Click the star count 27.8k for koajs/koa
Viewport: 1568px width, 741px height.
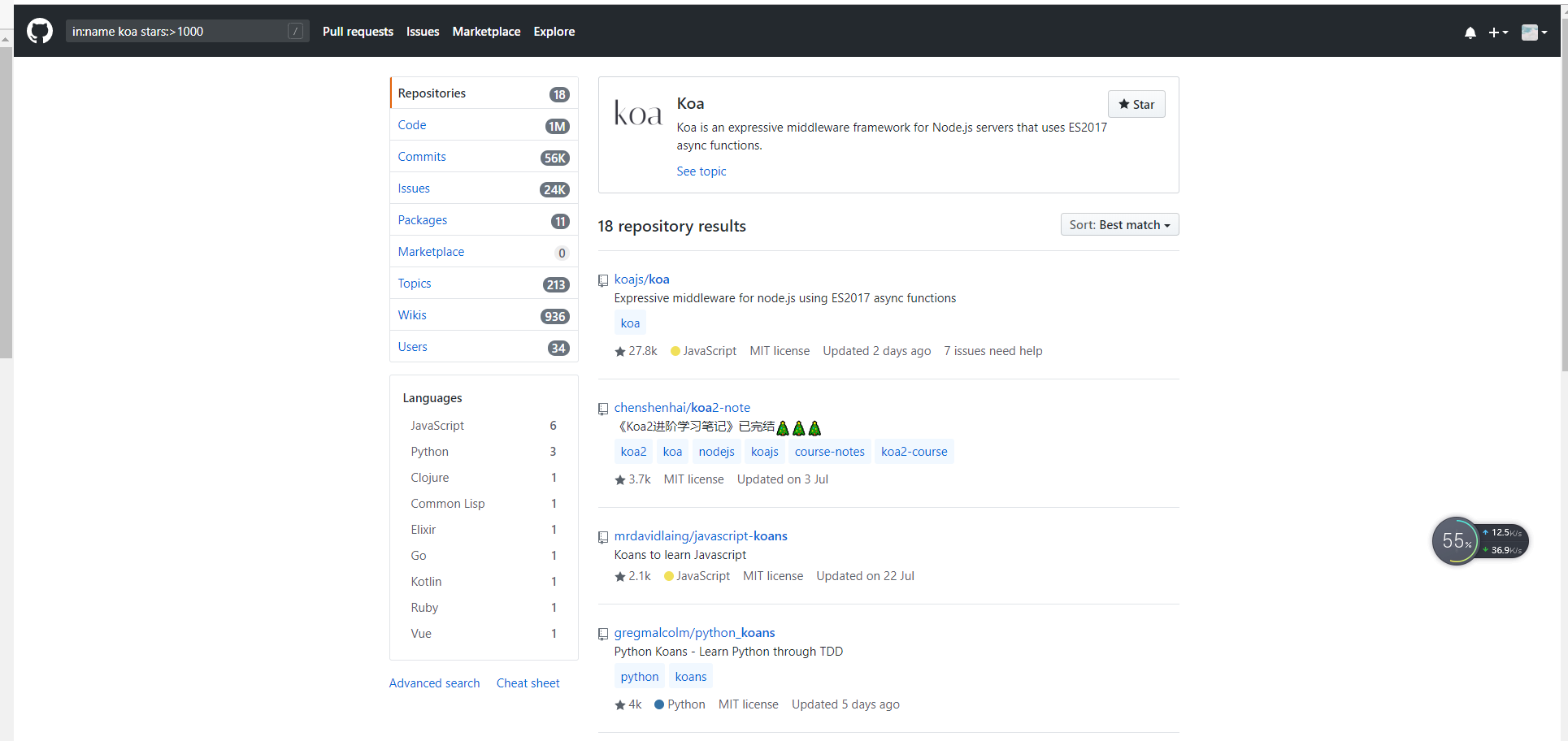pyautogui.click(x=636, y=351)
